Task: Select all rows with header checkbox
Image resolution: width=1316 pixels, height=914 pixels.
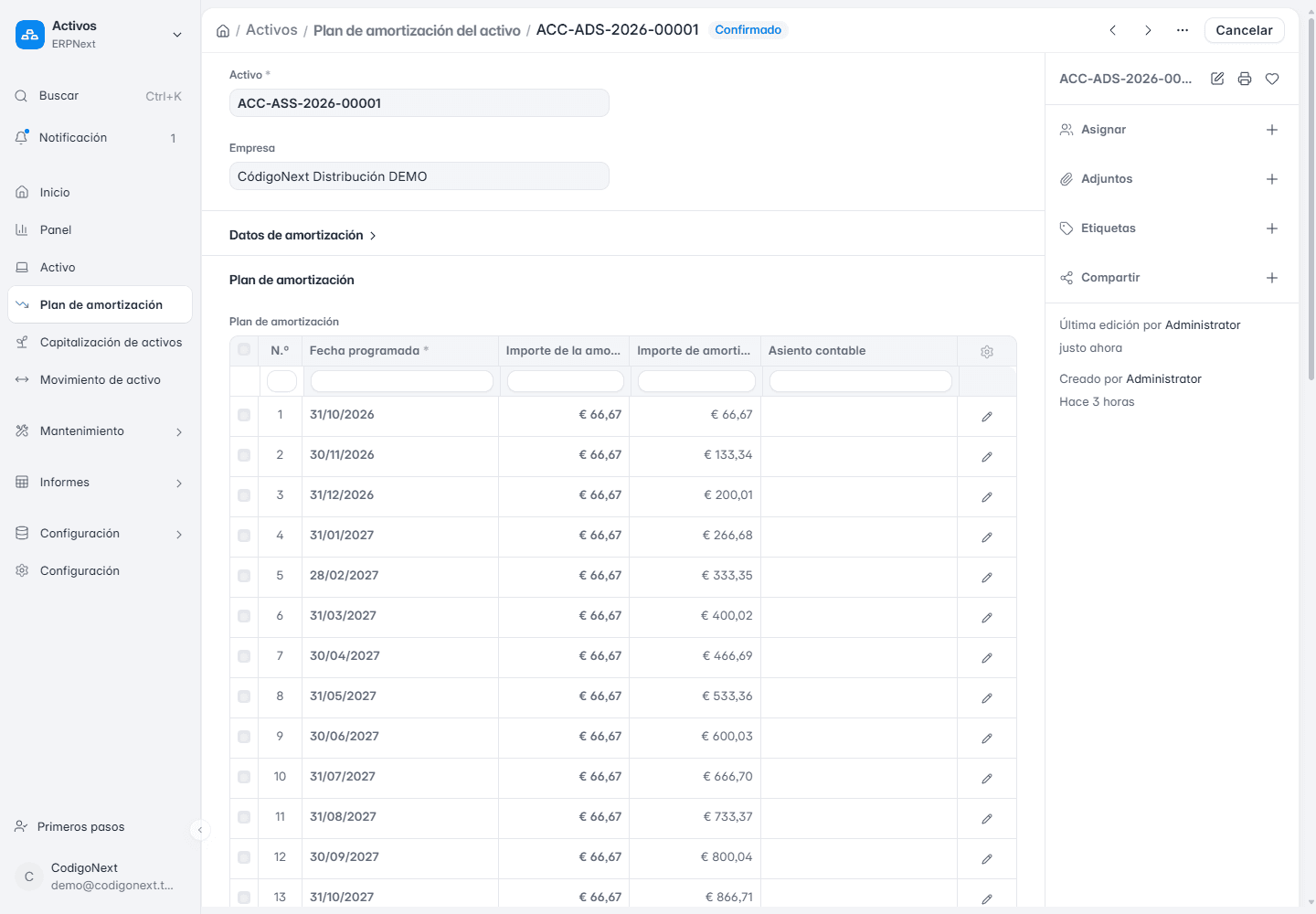Action: (244, 349)
